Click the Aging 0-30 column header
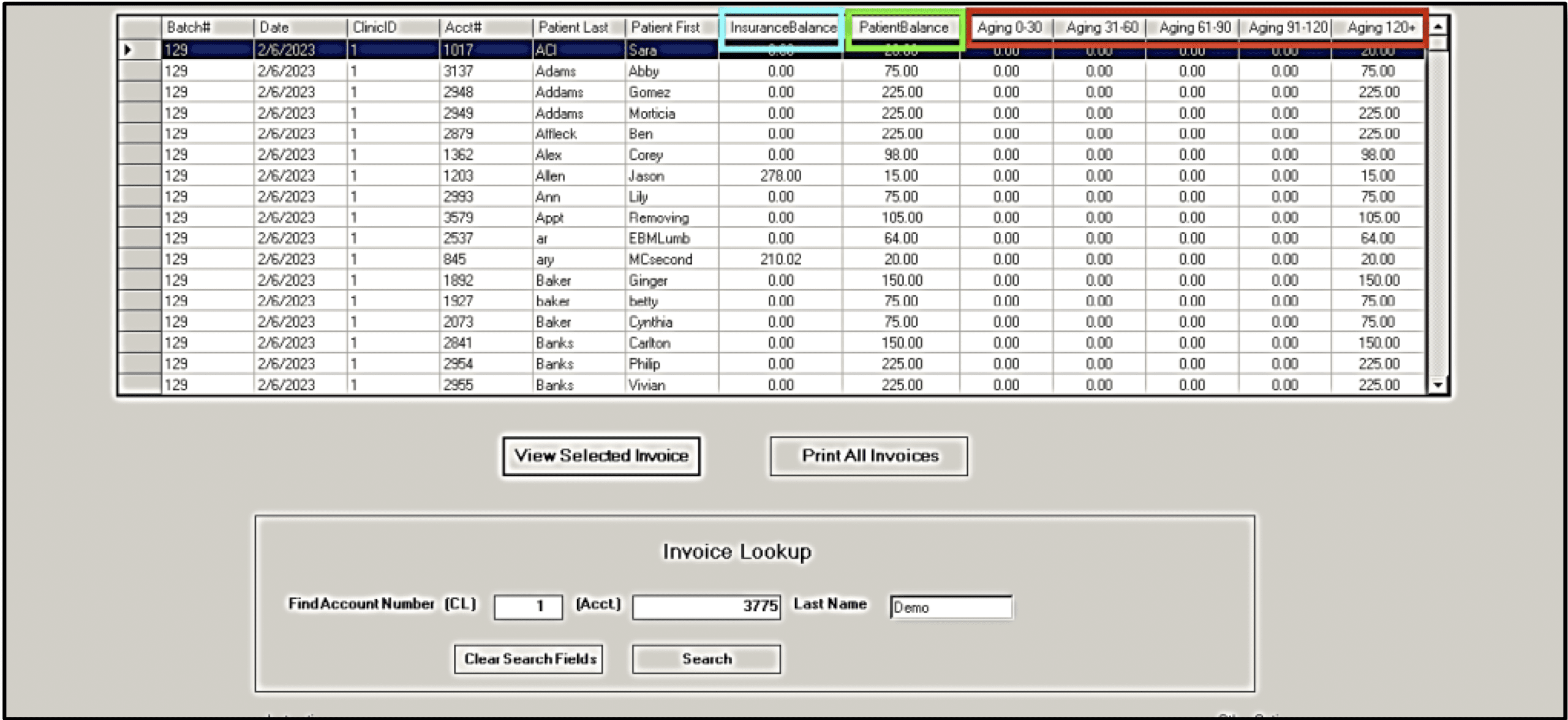 click(1009, 28)
